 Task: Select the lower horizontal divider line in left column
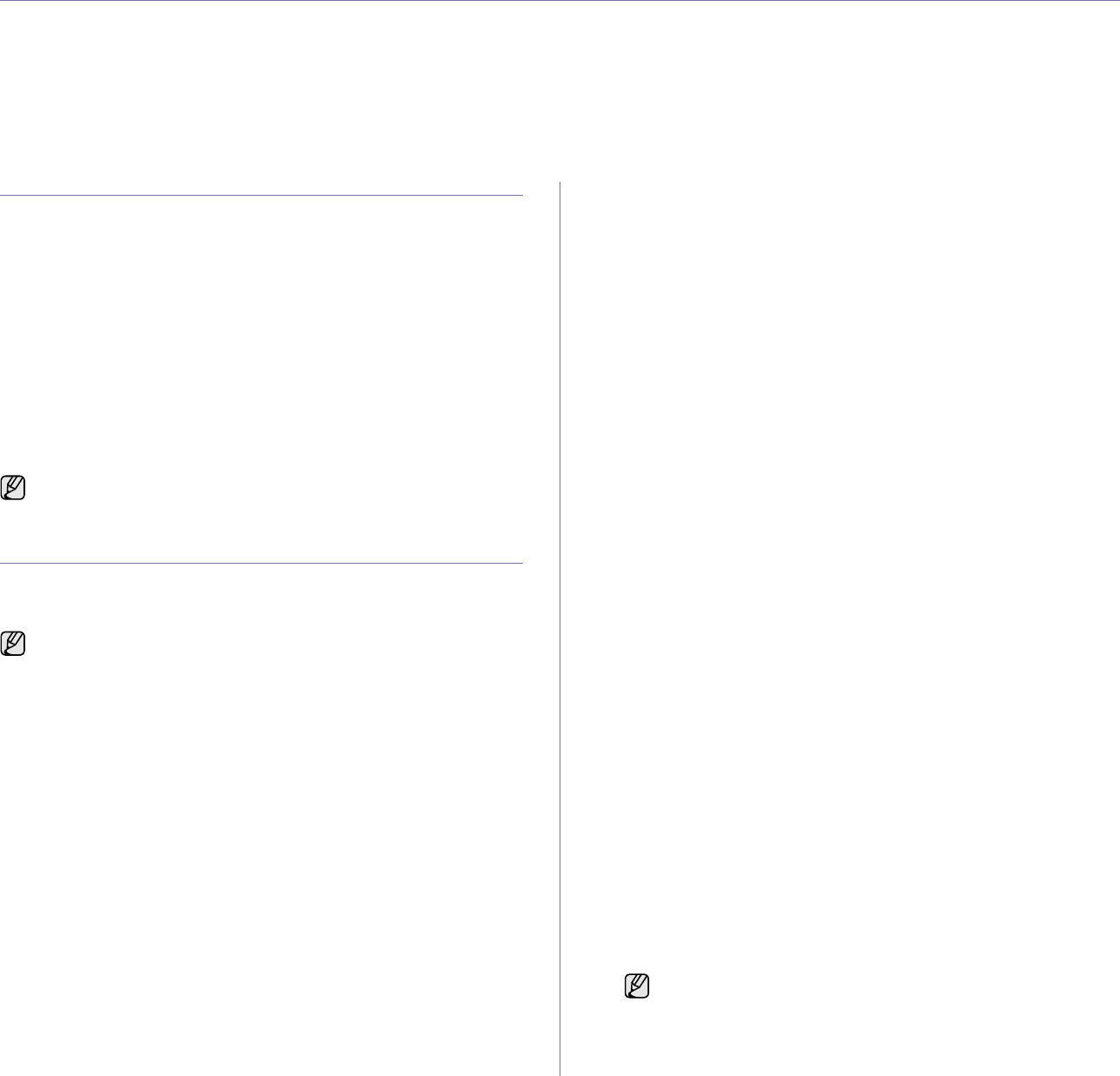261,564
